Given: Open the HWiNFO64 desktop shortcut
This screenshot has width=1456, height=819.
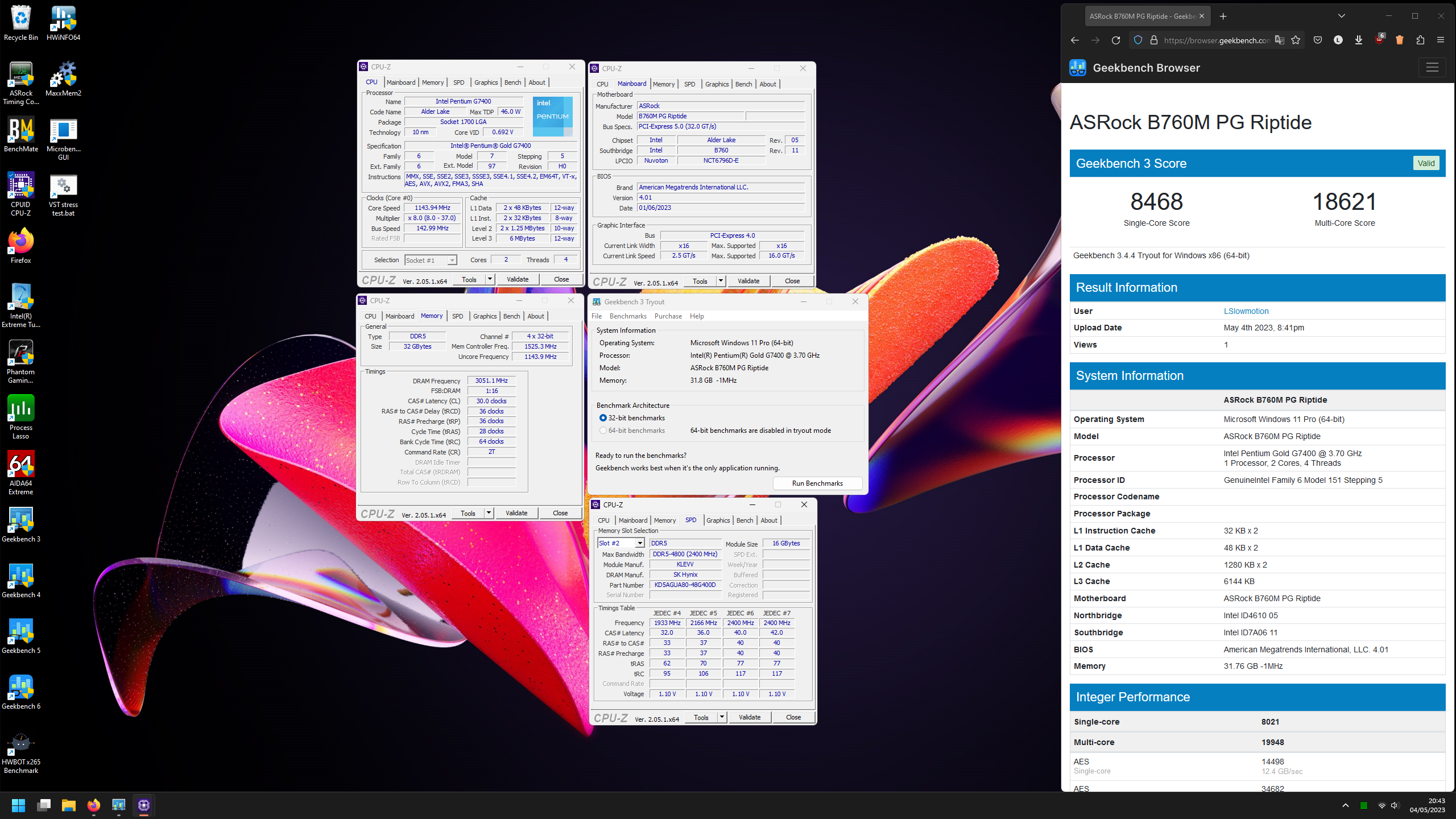Looking at the screenshot, I should point(63,23).
